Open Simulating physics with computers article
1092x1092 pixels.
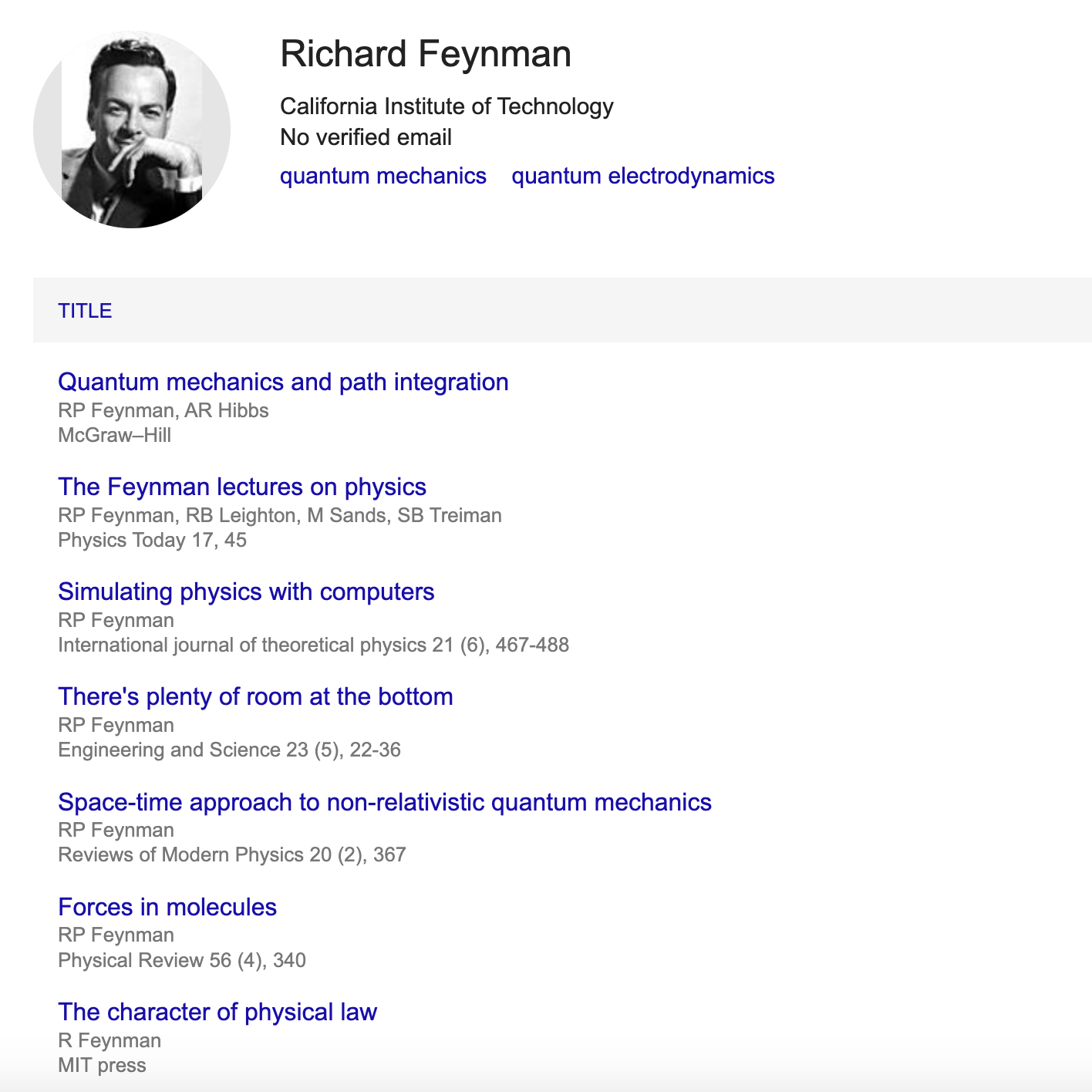(x=246, y=591)
